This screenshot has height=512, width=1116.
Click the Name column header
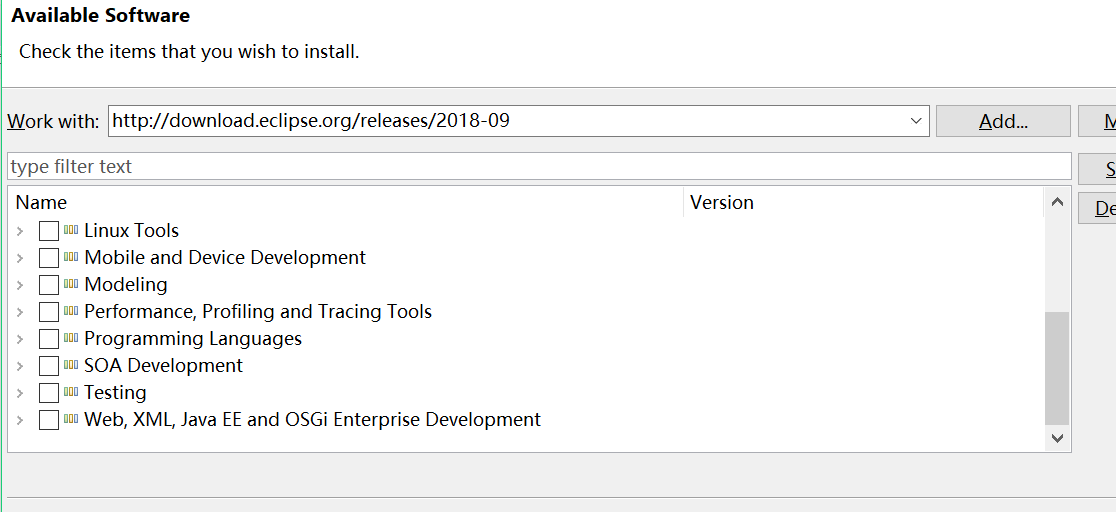345,202
